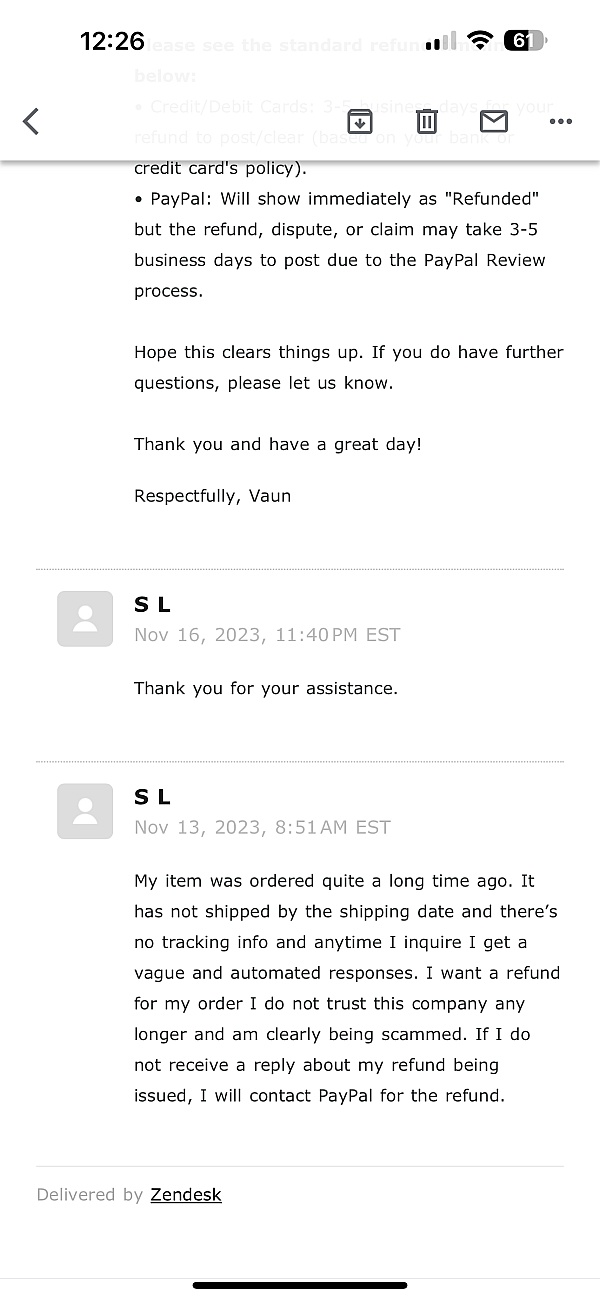Archive this email with the box-arrow icon
Screen dimensions: 600x1300
(360, 121)
